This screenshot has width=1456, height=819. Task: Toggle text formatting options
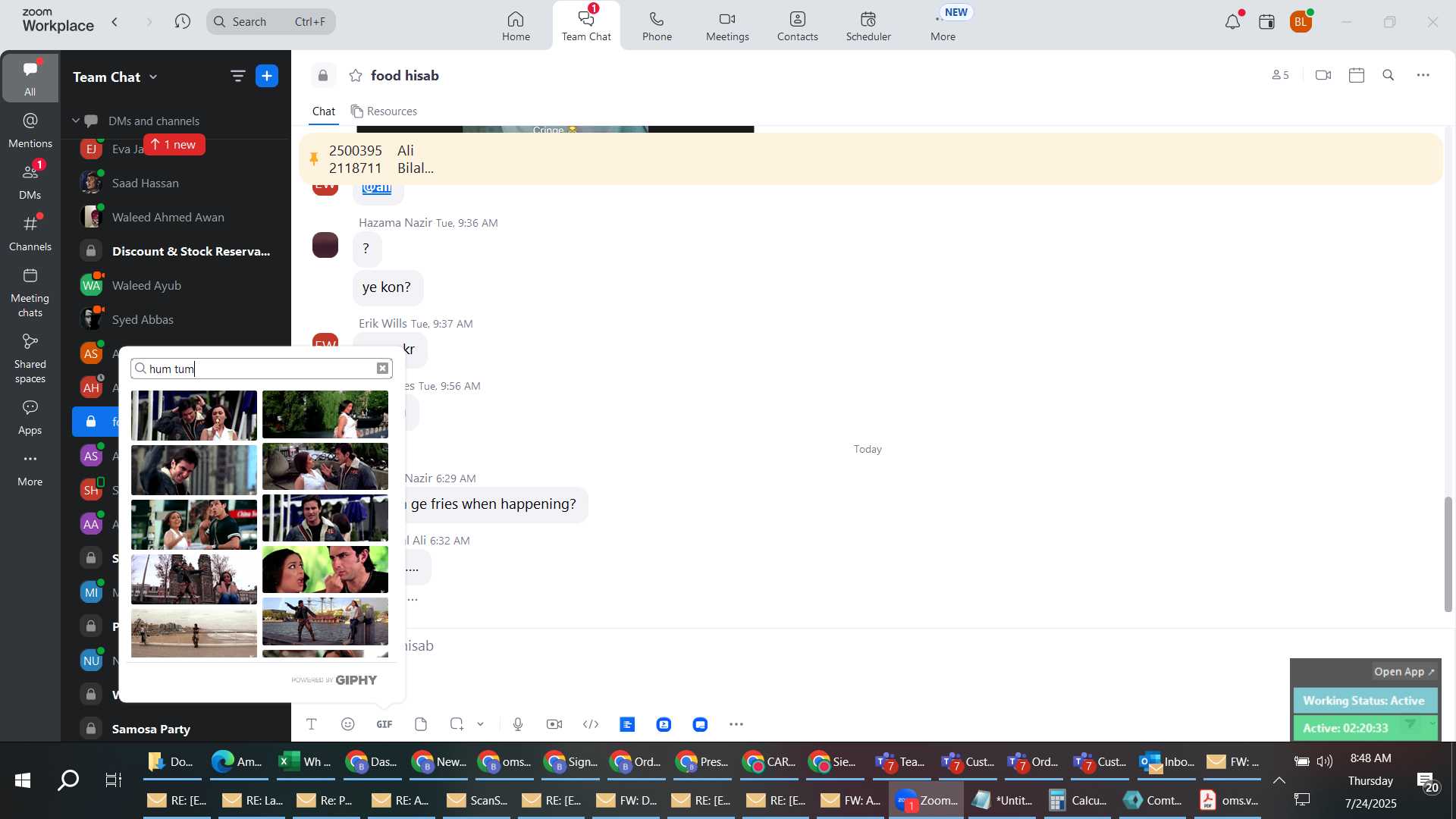click(312, 724)
